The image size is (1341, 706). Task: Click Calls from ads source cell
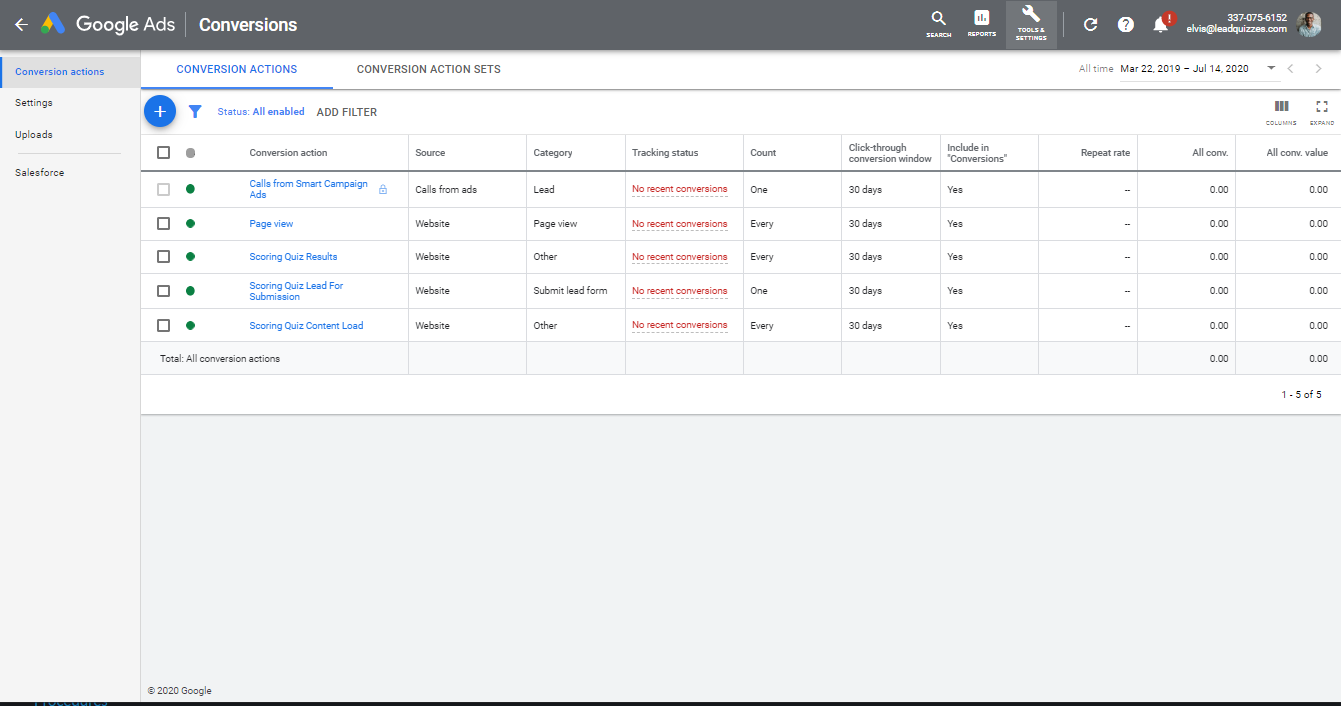point(446,189)
